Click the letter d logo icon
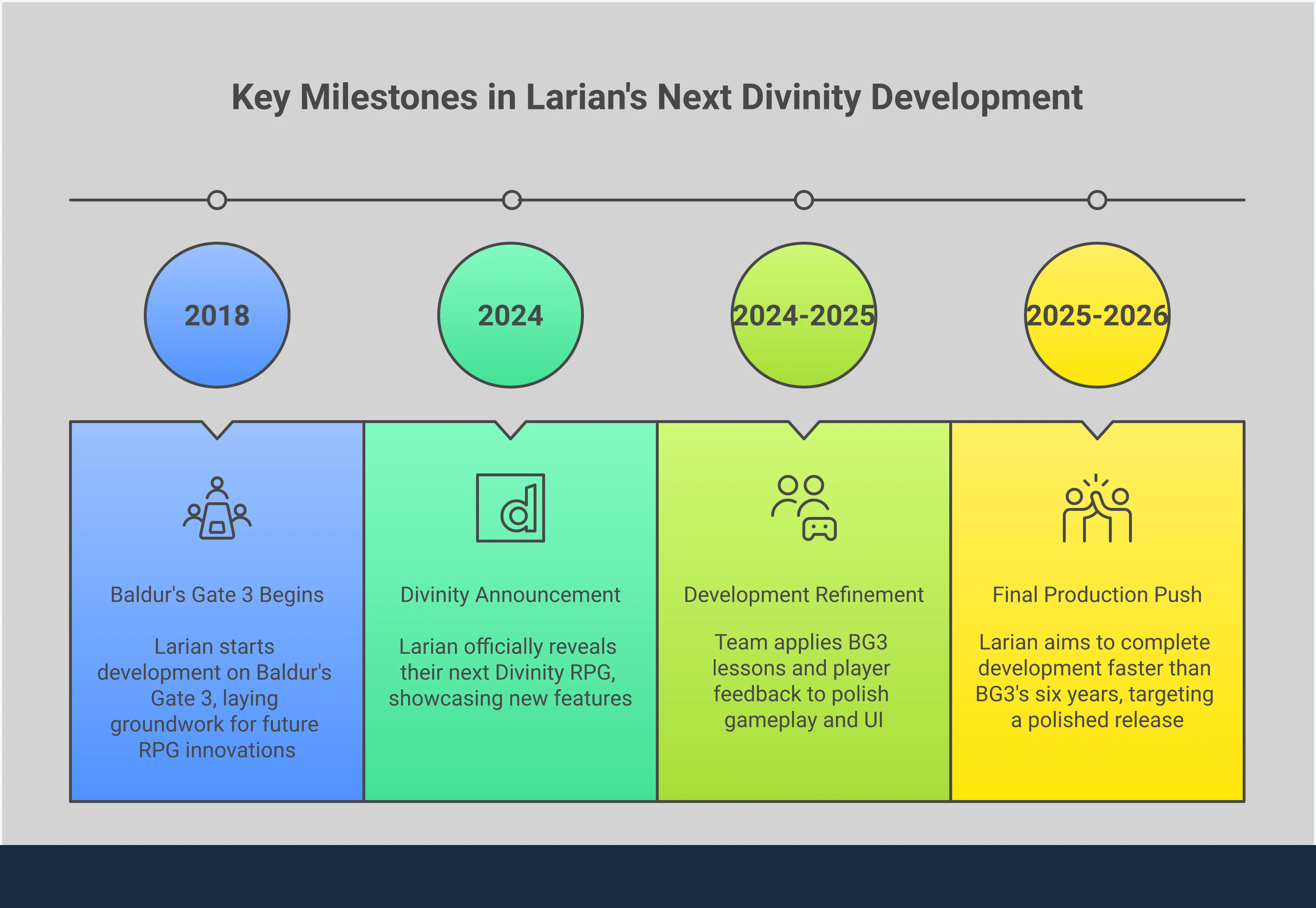 pyautogui.click(x=510, y=508)
